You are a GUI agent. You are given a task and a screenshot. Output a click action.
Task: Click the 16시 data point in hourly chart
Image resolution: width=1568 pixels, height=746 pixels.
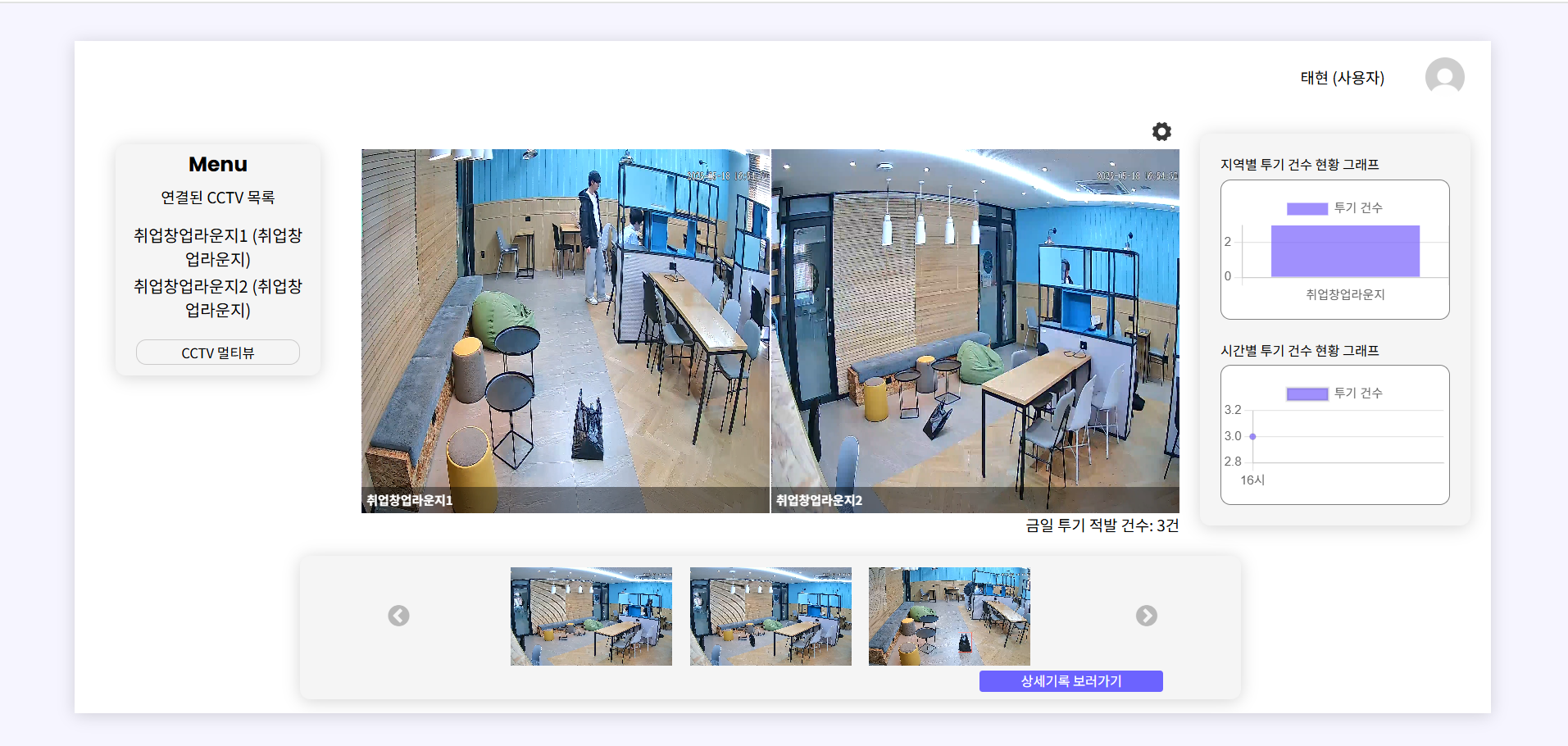click(1252, 436)
